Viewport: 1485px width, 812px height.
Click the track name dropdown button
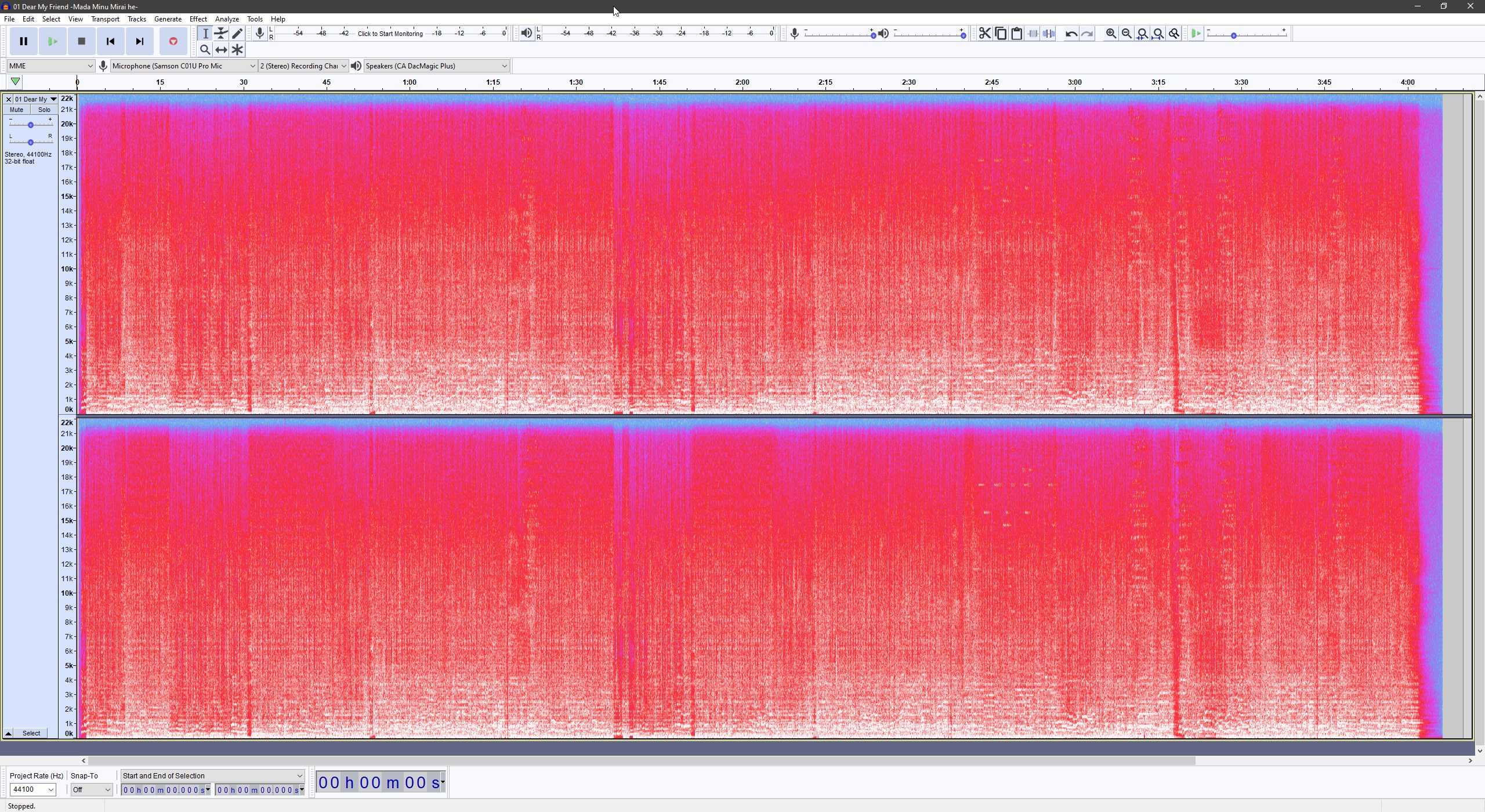[x=53, y=99]
